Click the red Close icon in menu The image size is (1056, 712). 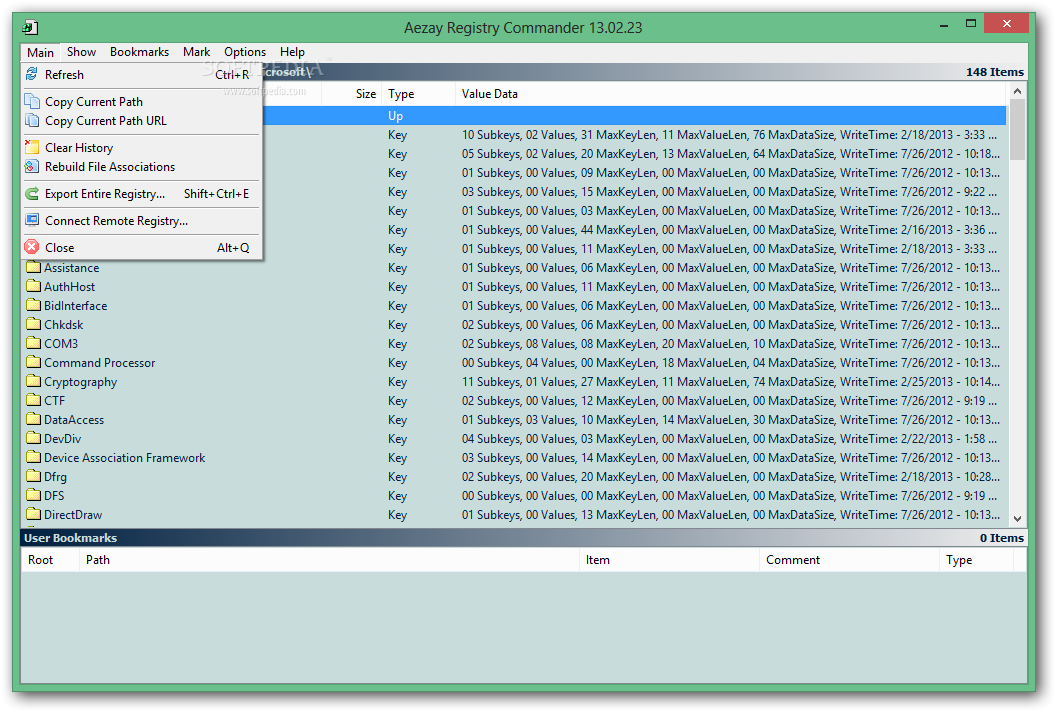click(32, 247)
